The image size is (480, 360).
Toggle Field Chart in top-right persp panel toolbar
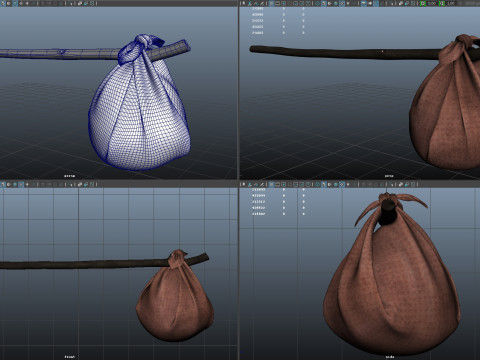pyautogui.click(x=296, y=3)
